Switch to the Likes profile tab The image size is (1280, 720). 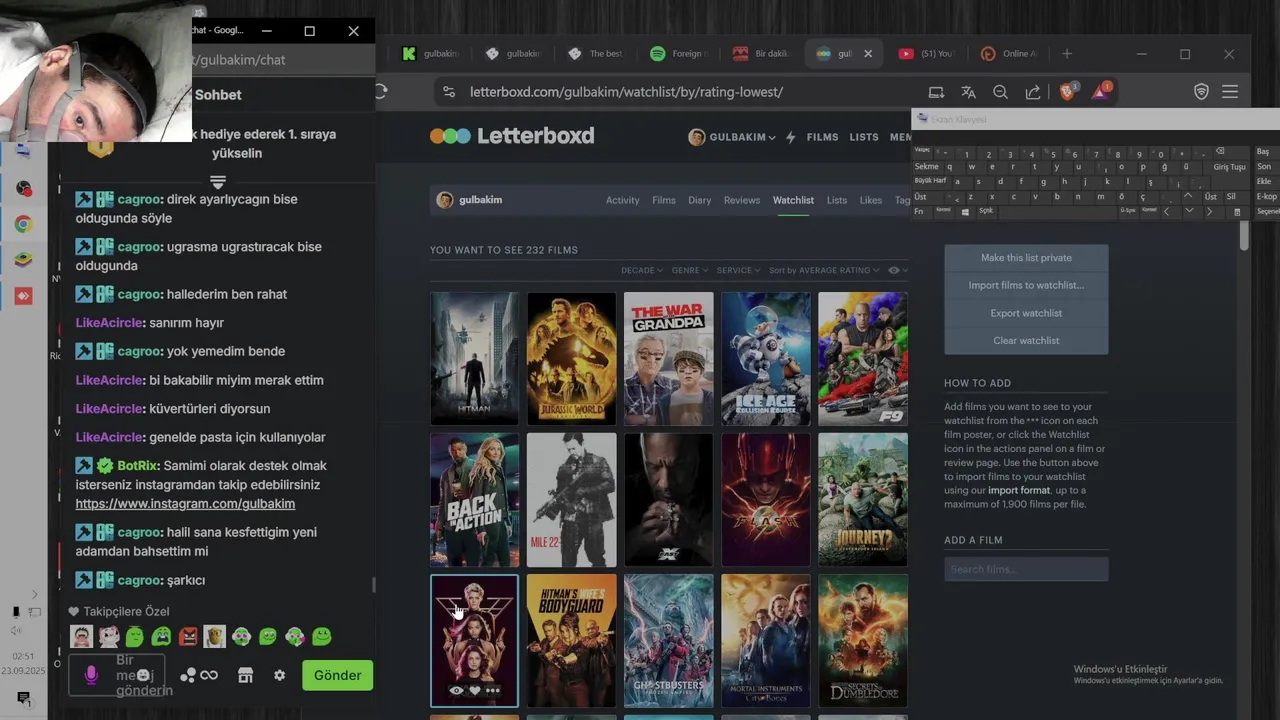point(871,200)
